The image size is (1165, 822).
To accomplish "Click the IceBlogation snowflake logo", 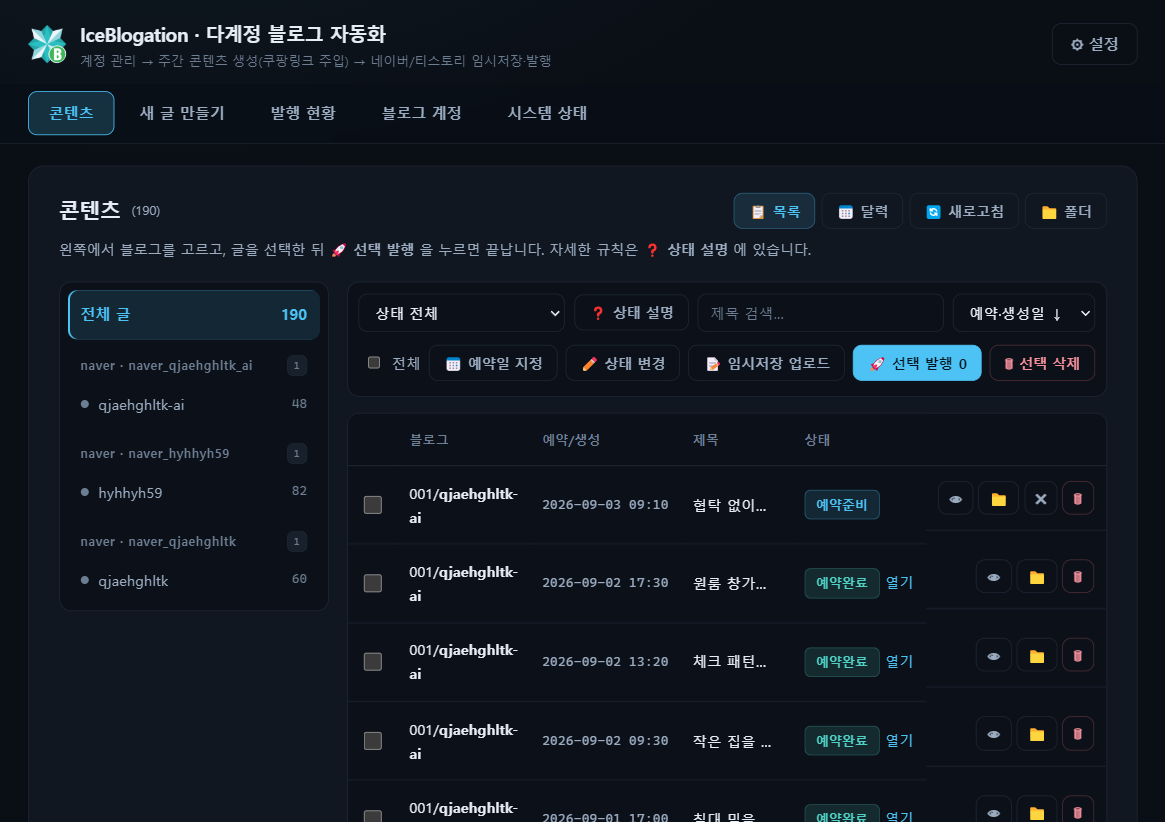I will tap(48, 44).
